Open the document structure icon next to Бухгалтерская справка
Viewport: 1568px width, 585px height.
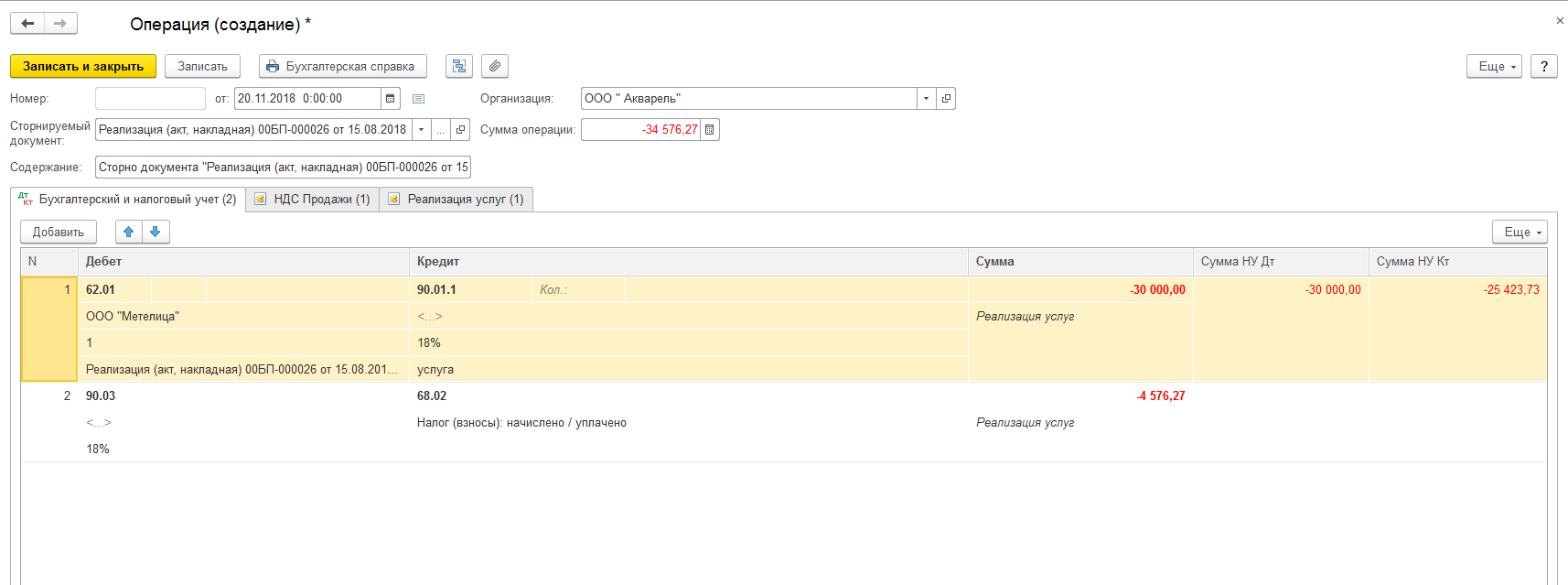click(x=459, y=66)
